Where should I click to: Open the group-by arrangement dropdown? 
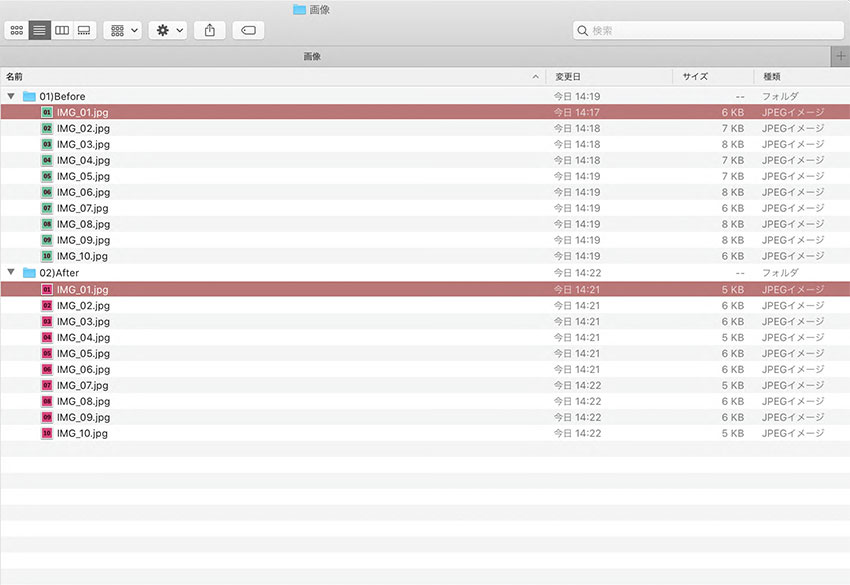(123, 30)
